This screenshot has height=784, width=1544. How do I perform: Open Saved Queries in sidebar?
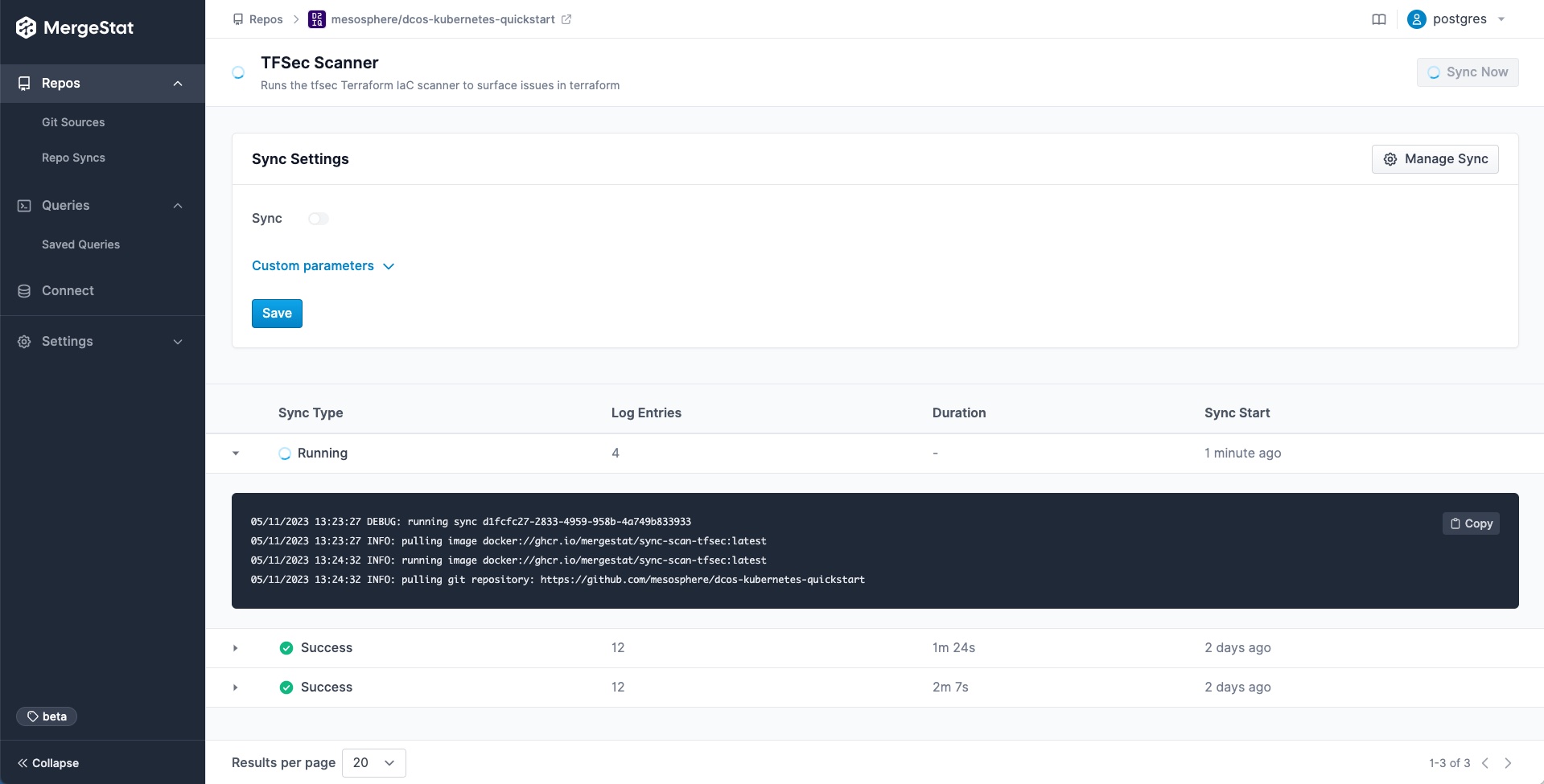point(80,244)
